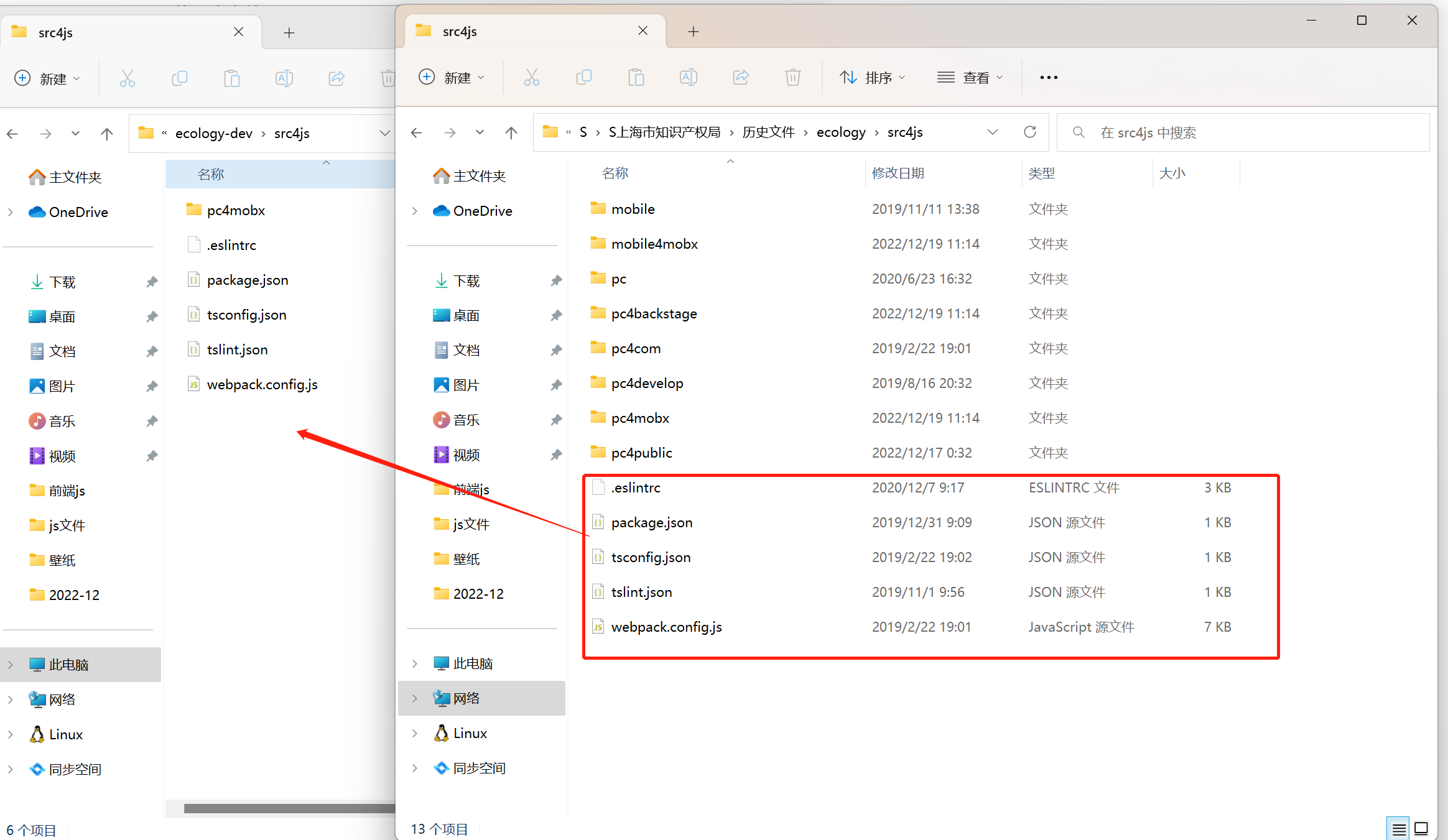Expand address bar dropdown in left window
The height and width of the screenshot is (840, 1448).
point(384,133)
